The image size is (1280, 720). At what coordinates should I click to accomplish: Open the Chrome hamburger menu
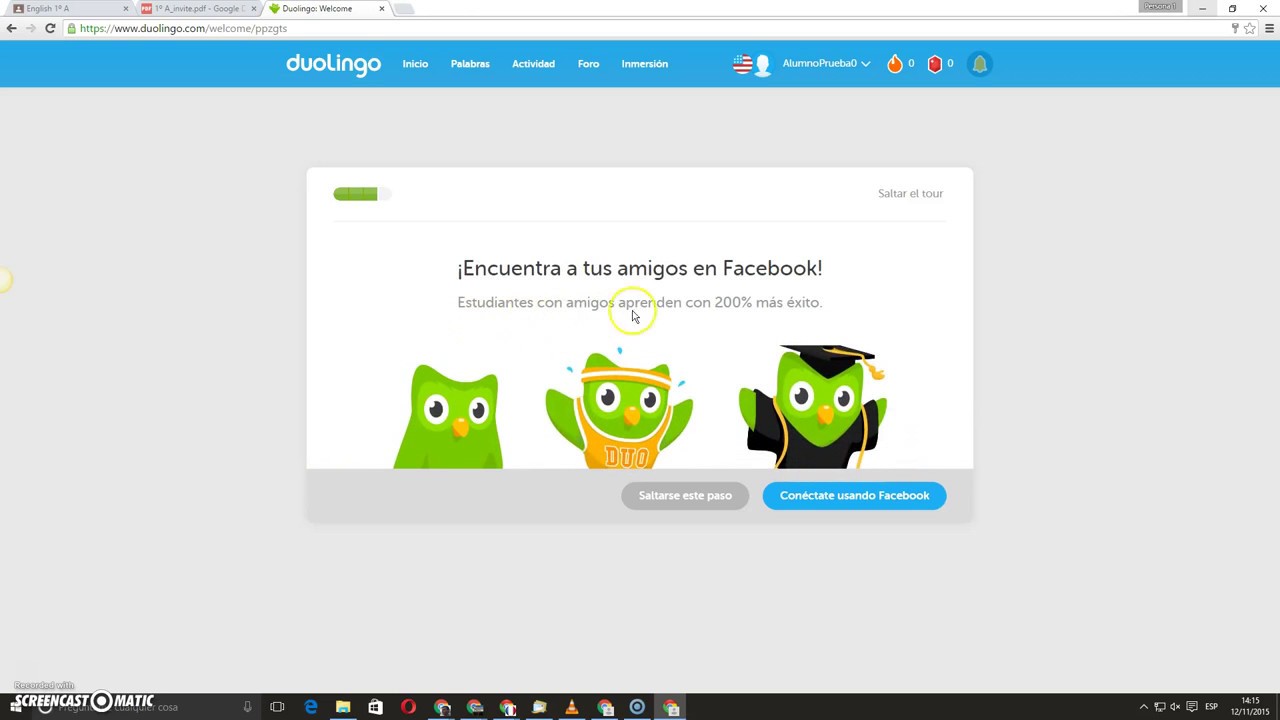[1270, 28]
